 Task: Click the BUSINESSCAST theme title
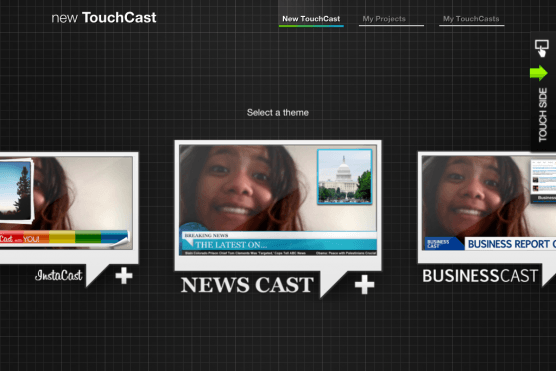(x=480, y=276)
